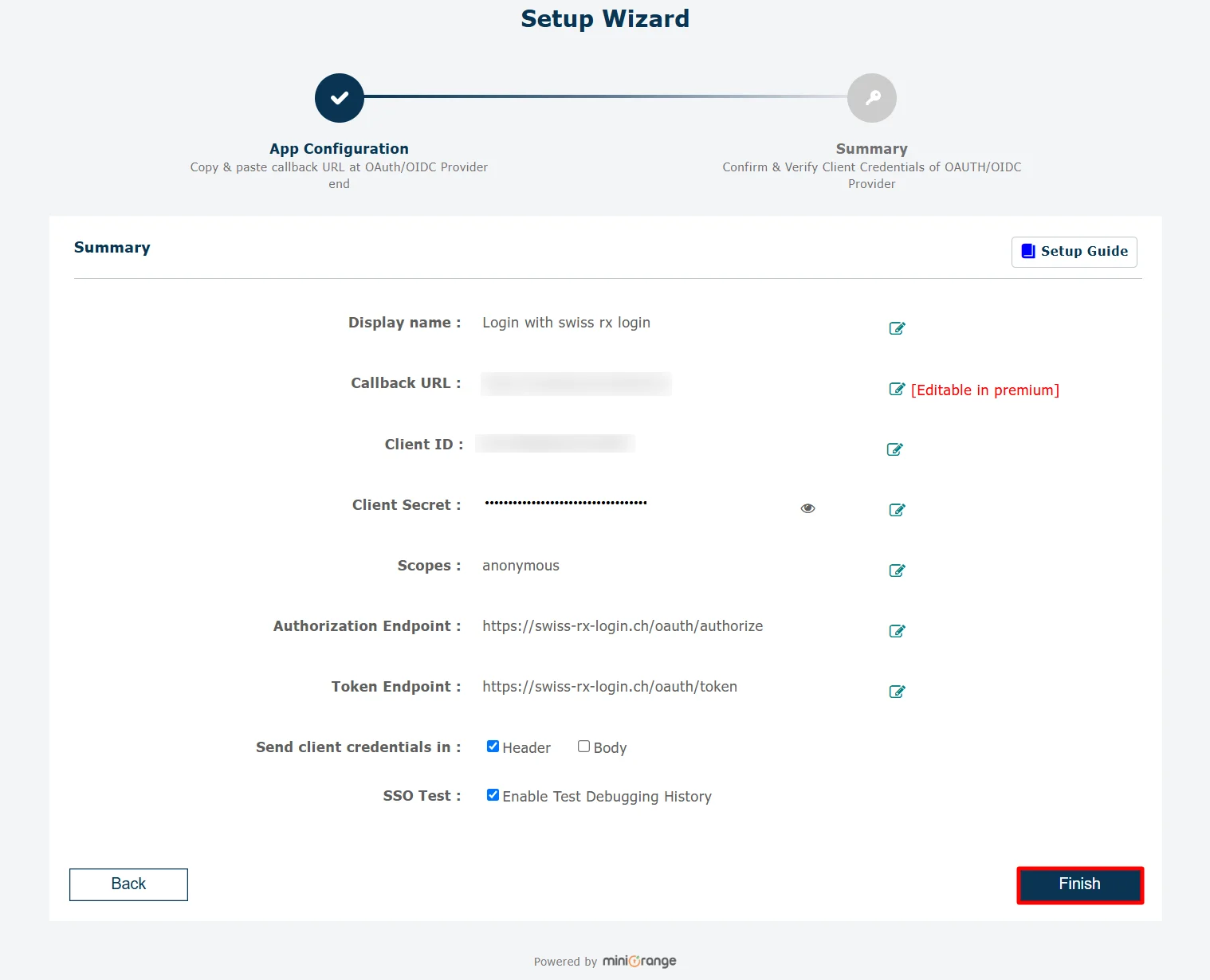The image size is (1210, 980).
Task: Edit the Display name field
Action: 897,328
